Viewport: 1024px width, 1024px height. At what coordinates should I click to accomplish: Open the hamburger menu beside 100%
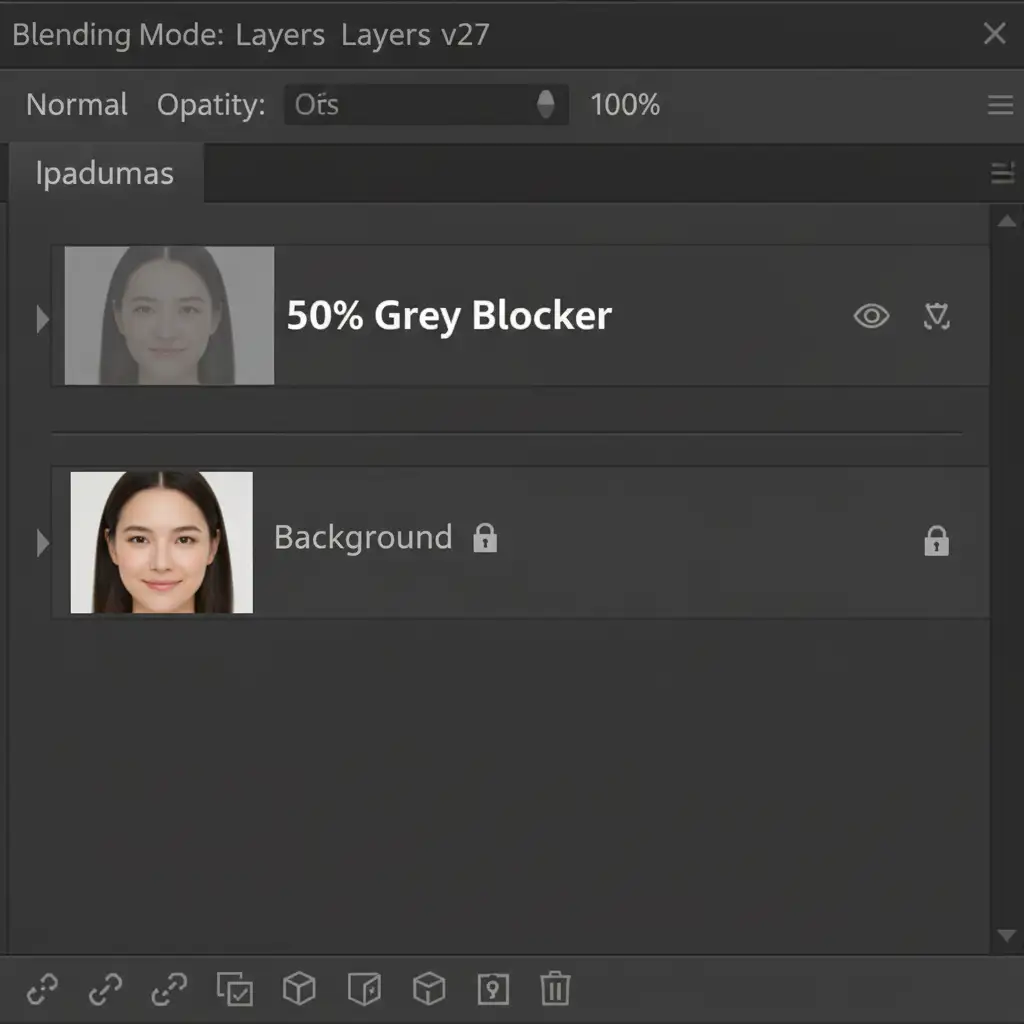pyautogui.click(x=1000, y=105)
